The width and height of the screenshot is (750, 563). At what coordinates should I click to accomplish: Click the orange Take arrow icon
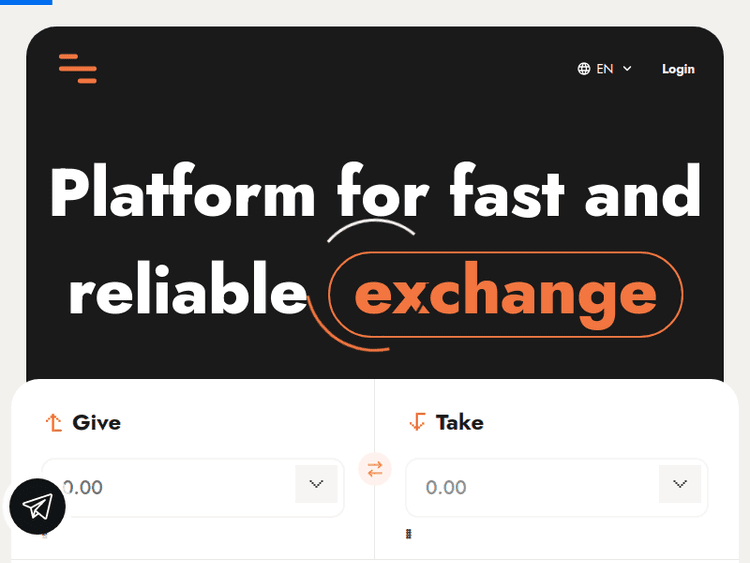point(418,423)
